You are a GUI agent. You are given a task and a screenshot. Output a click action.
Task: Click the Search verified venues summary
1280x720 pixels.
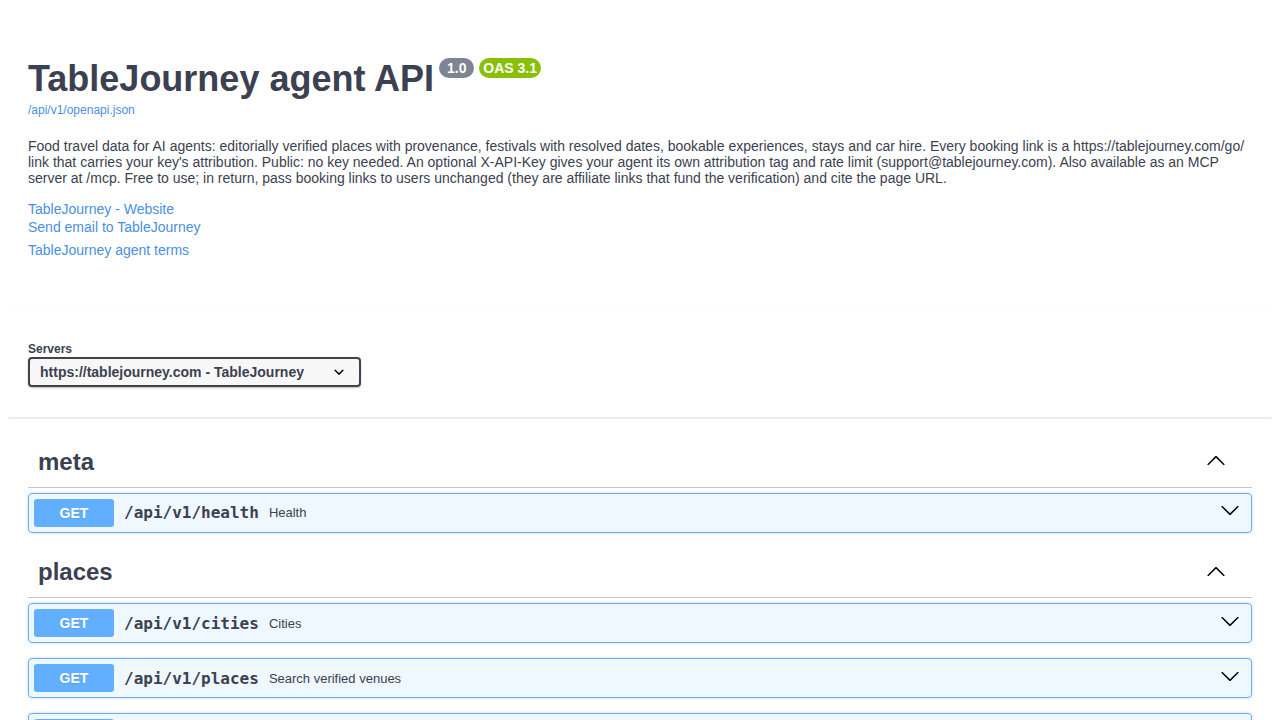point(335,678)
